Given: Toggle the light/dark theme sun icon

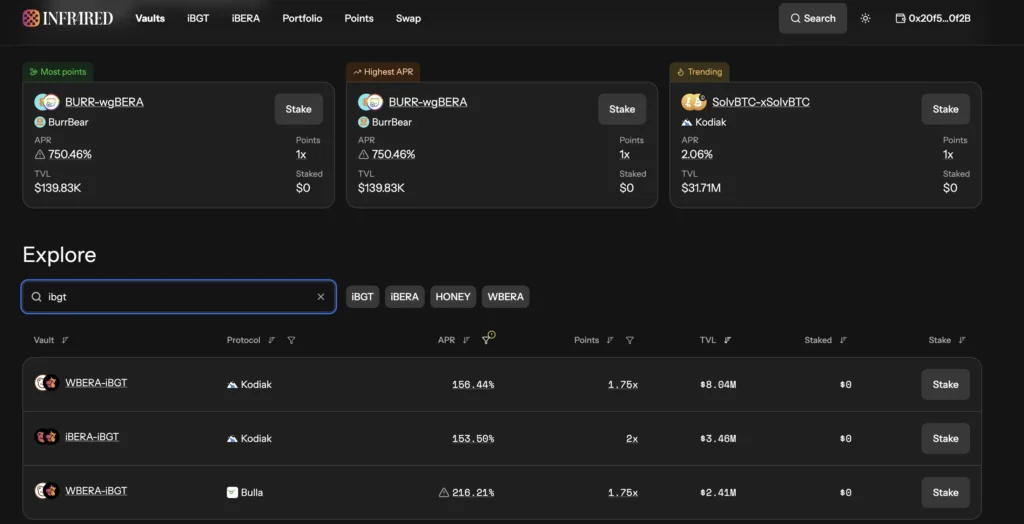Looking at the screenshot, I should [865, 18].
